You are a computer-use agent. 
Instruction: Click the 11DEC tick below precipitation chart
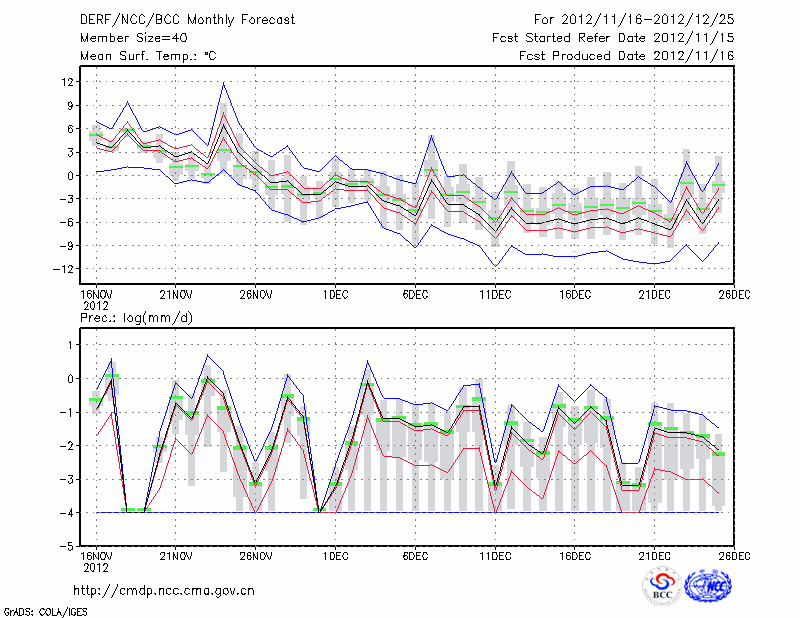tap(495, 555)
